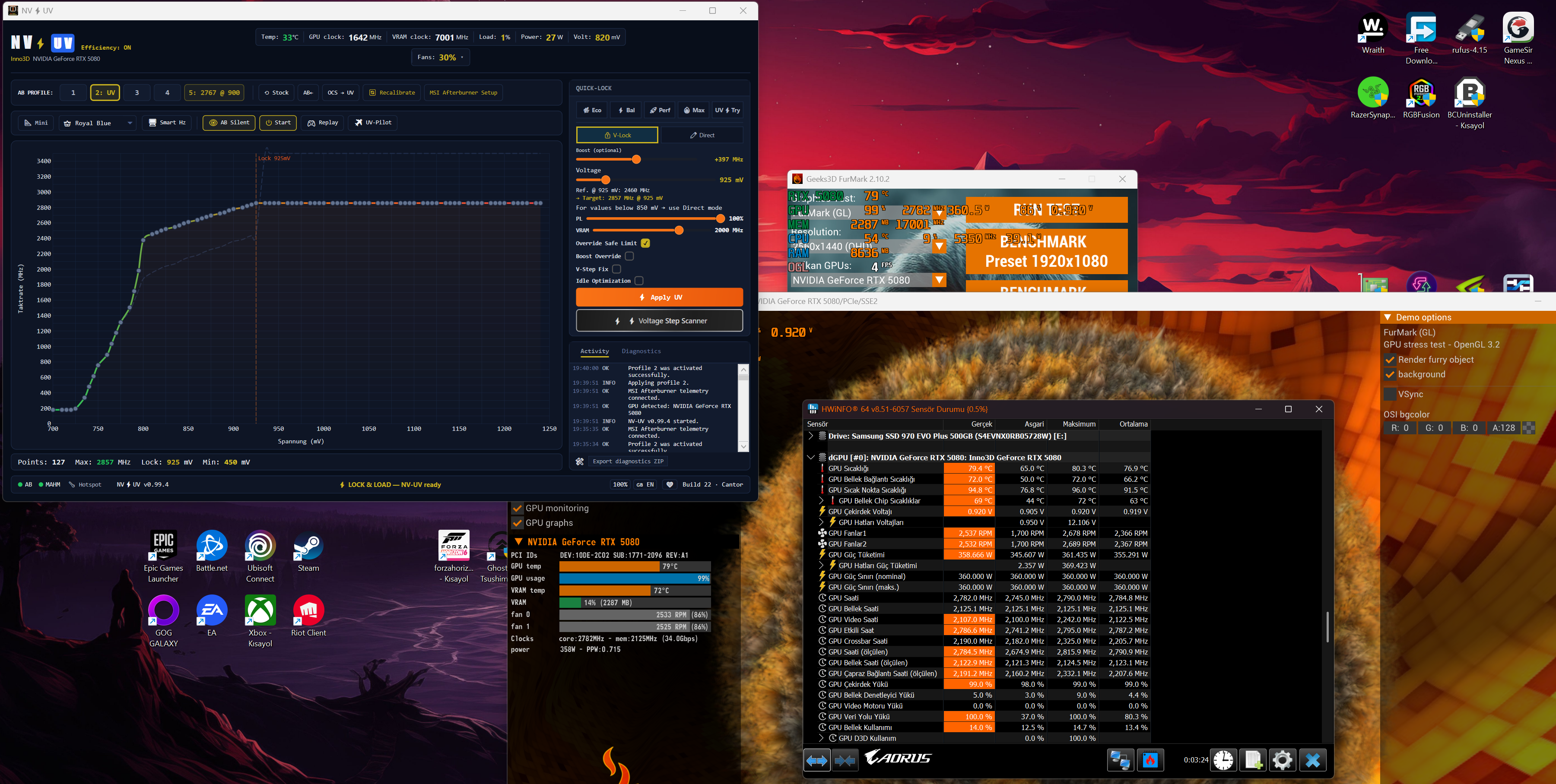
Task: Collapse the dGPU NVIDIA GeForce RTX 5080 sensor group
Action: coord(811,458)
